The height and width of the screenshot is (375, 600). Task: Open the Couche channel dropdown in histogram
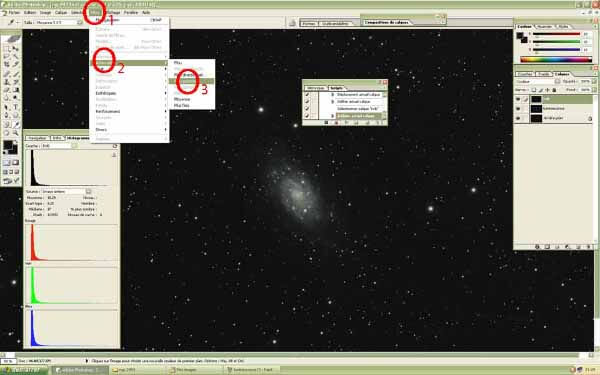59,146
